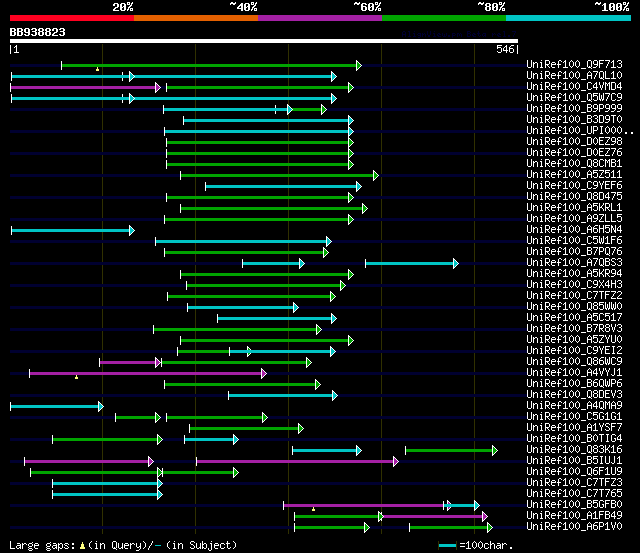Select the white BB938823 query sequence bar
The image size is (640, 553).
[264, 41]
